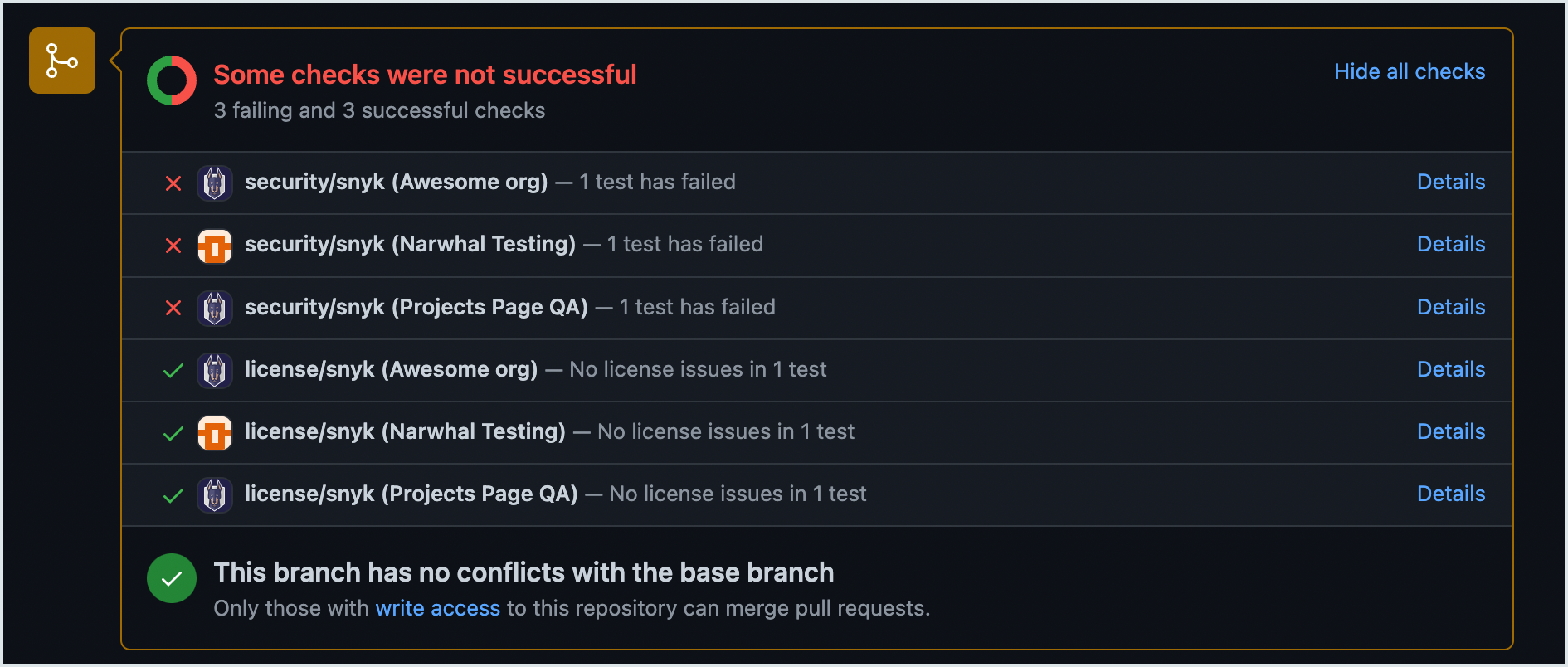Image resolution: width=1568 pixels, height=667 pixels.
Task: Click the orange Narwhal Testing app icon on security/snyk row
Action: click(214, 245)
